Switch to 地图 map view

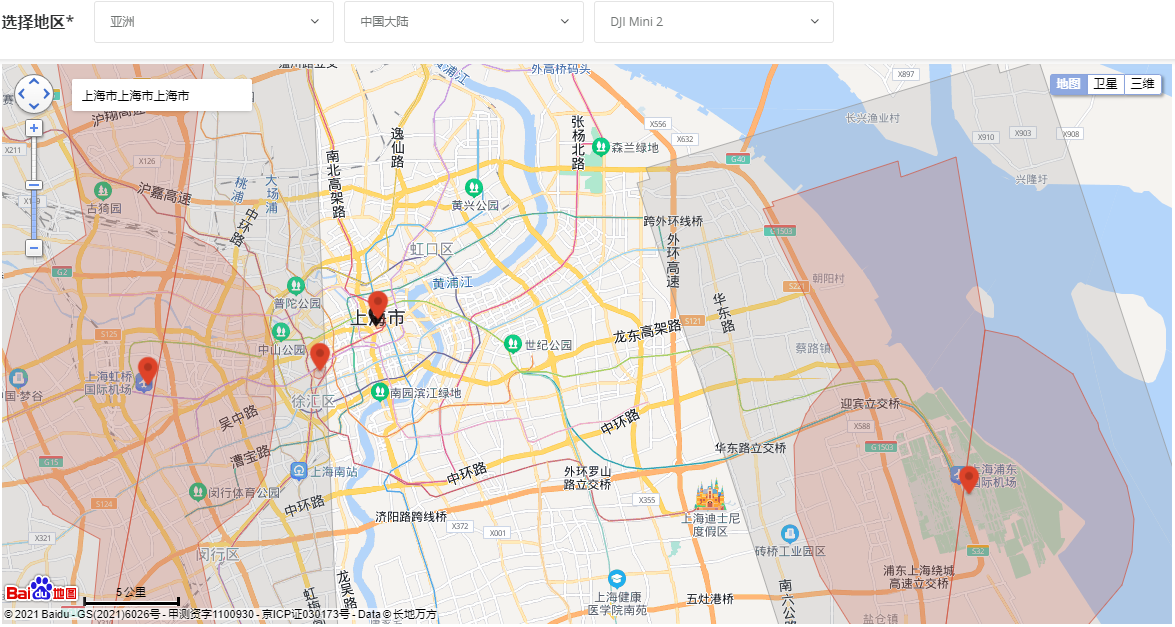pyautogui.click(x=1069, y=84)
